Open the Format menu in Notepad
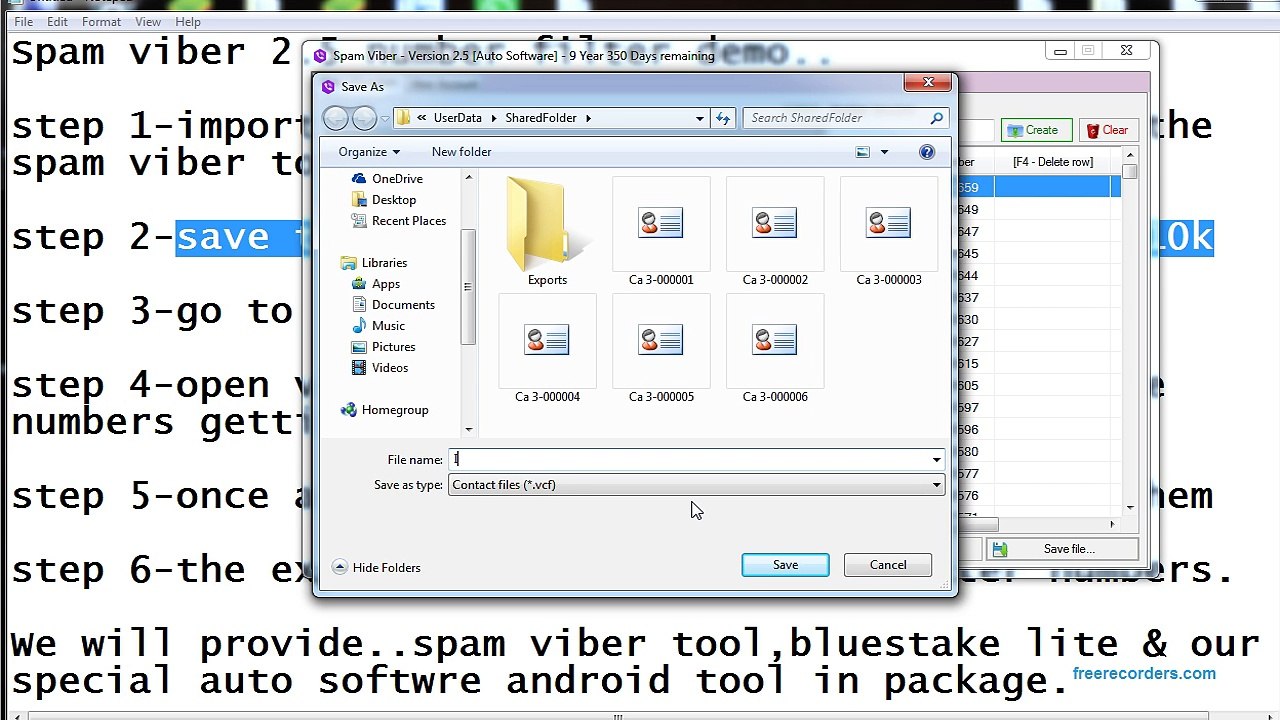The width and height of the screenshot is (1280, 720). pos(101,21)
